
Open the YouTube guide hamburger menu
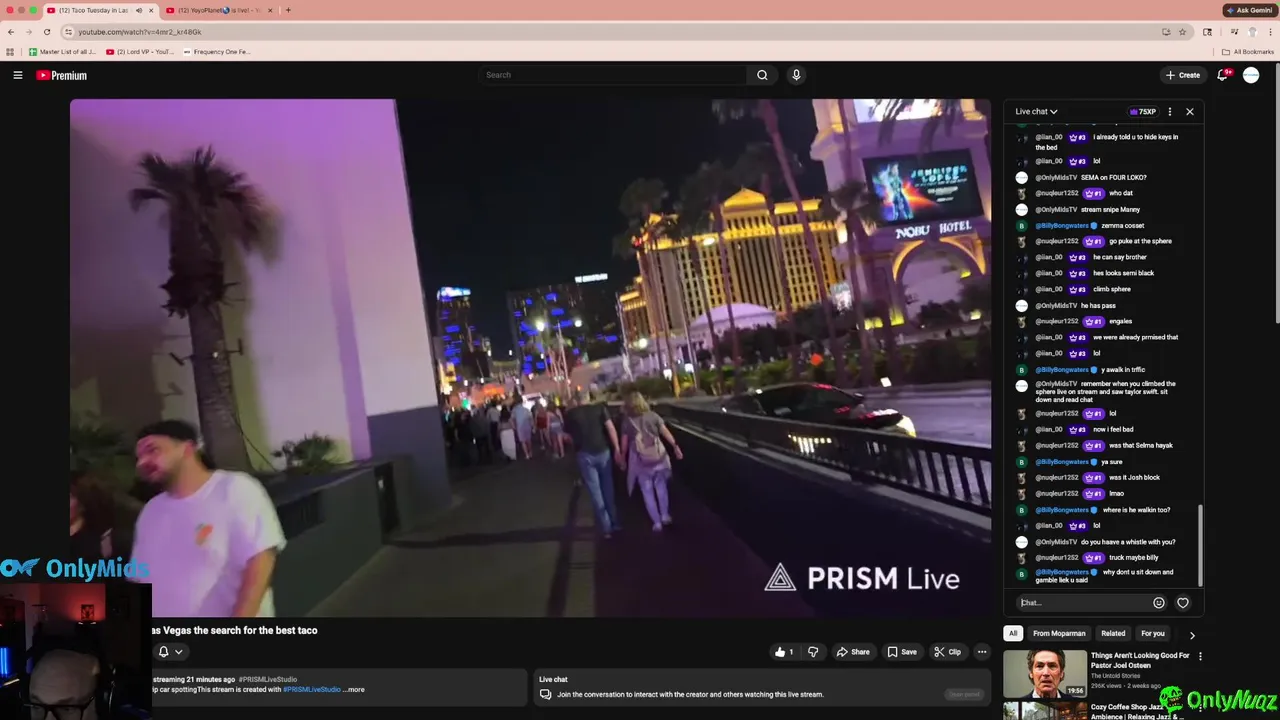[x=17, y=75]
